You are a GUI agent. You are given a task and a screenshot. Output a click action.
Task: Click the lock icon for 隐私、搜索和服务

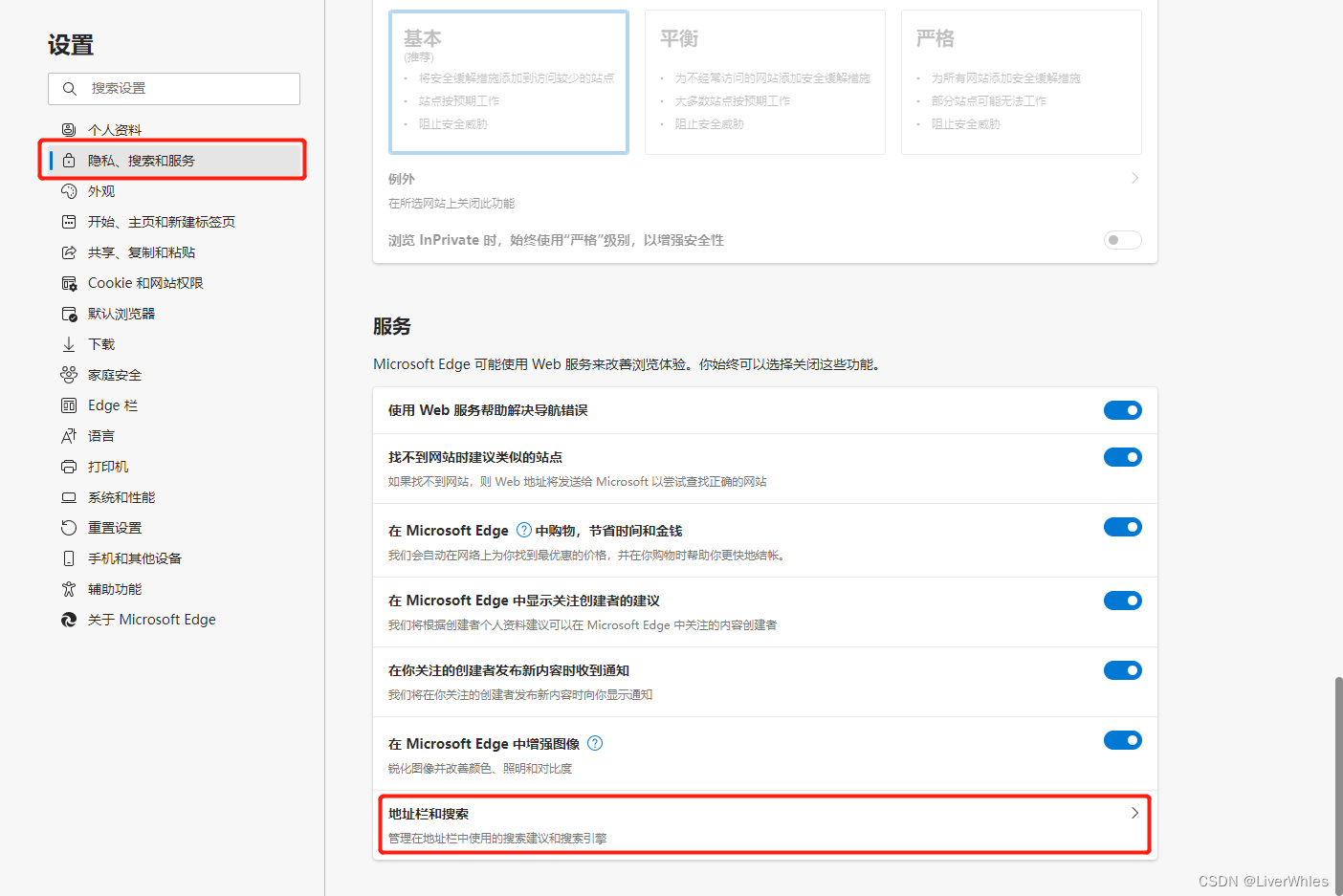69,161
